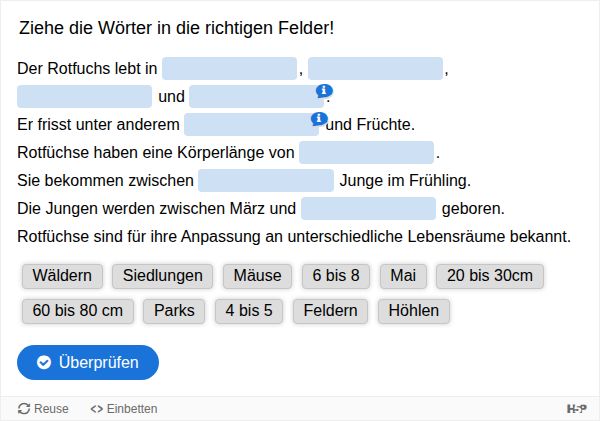Screen dimensions: 600x421
Task: Click the 'Höhlen' word tile
Action: point(414,311)
